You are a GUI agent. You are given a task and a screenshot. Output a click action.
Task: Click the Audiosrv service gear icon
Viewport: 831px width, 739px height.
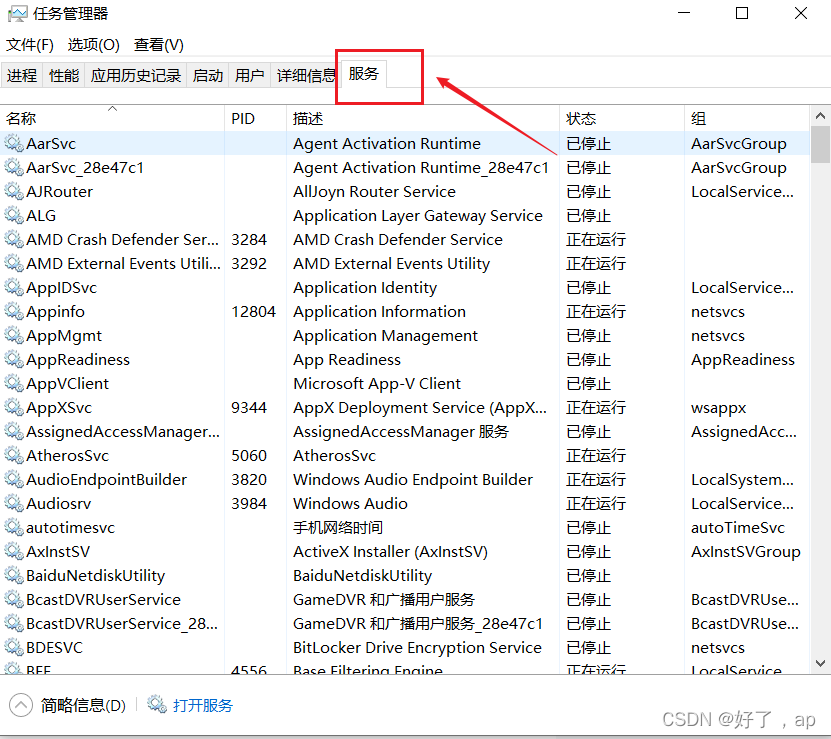tap(14, 503)
